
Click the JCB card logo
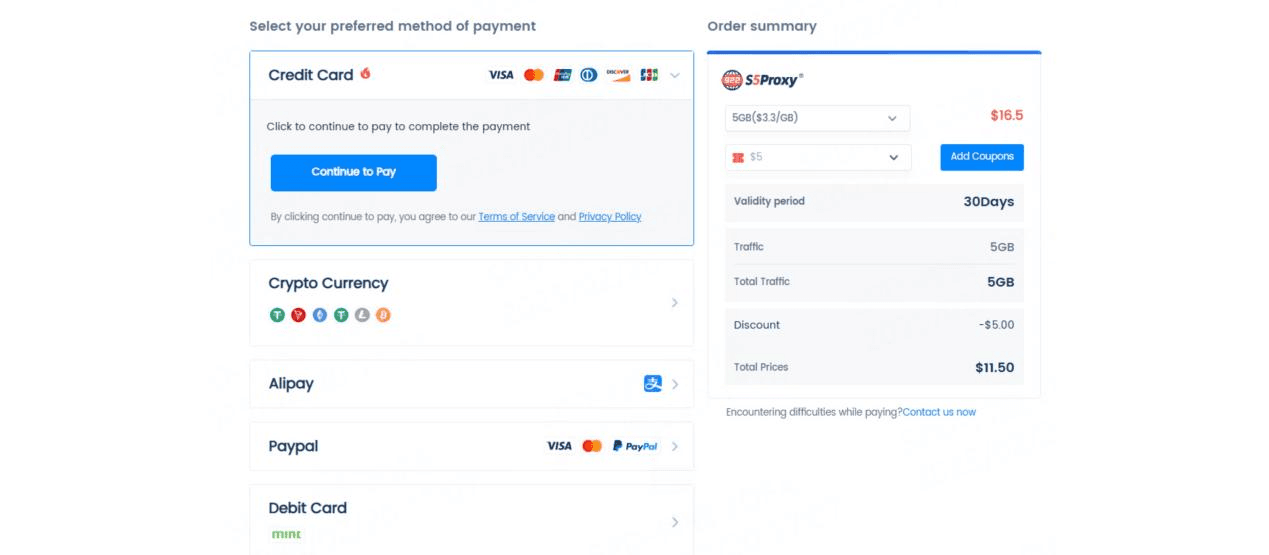(x=649, y=75)
